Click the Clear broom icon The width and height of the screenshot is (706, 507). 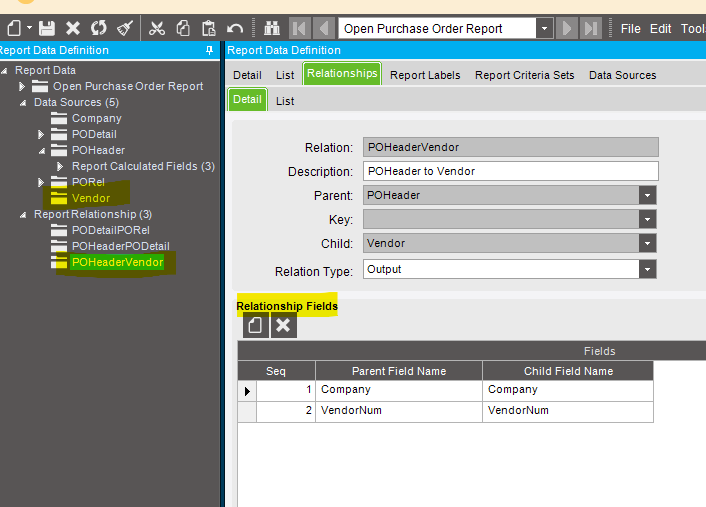[124, 28]
